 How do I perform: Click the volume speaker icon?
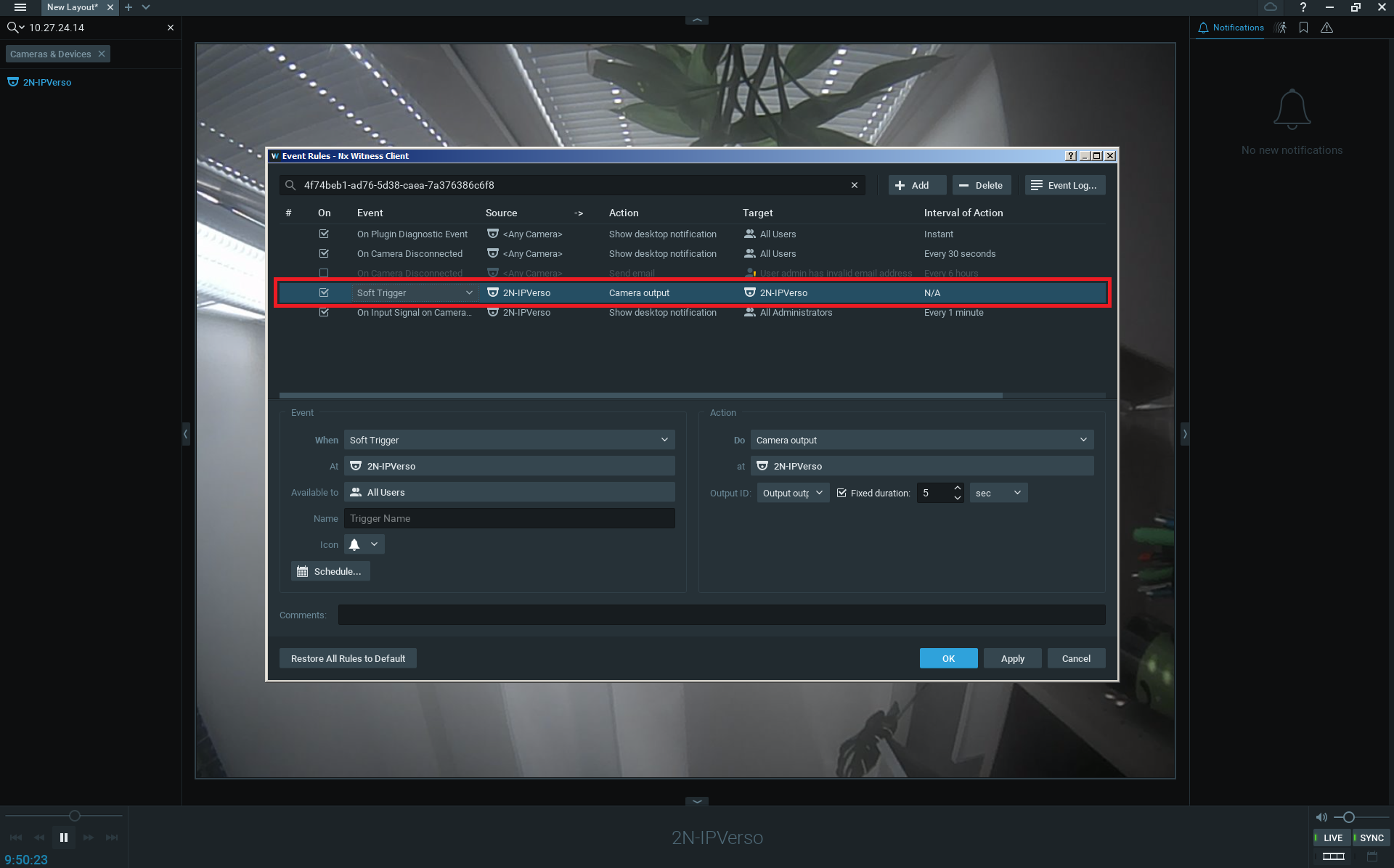[1321, 817]
